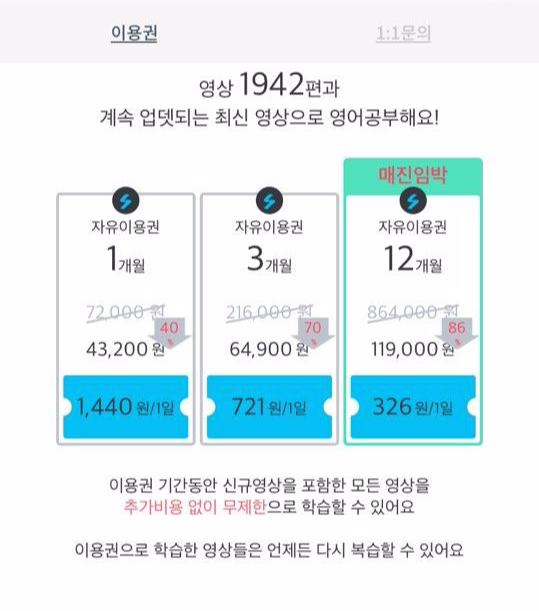Open the 1:1문의 tab
The width and height of the screenshot is (539, 611).
click(x=403, y=34)
